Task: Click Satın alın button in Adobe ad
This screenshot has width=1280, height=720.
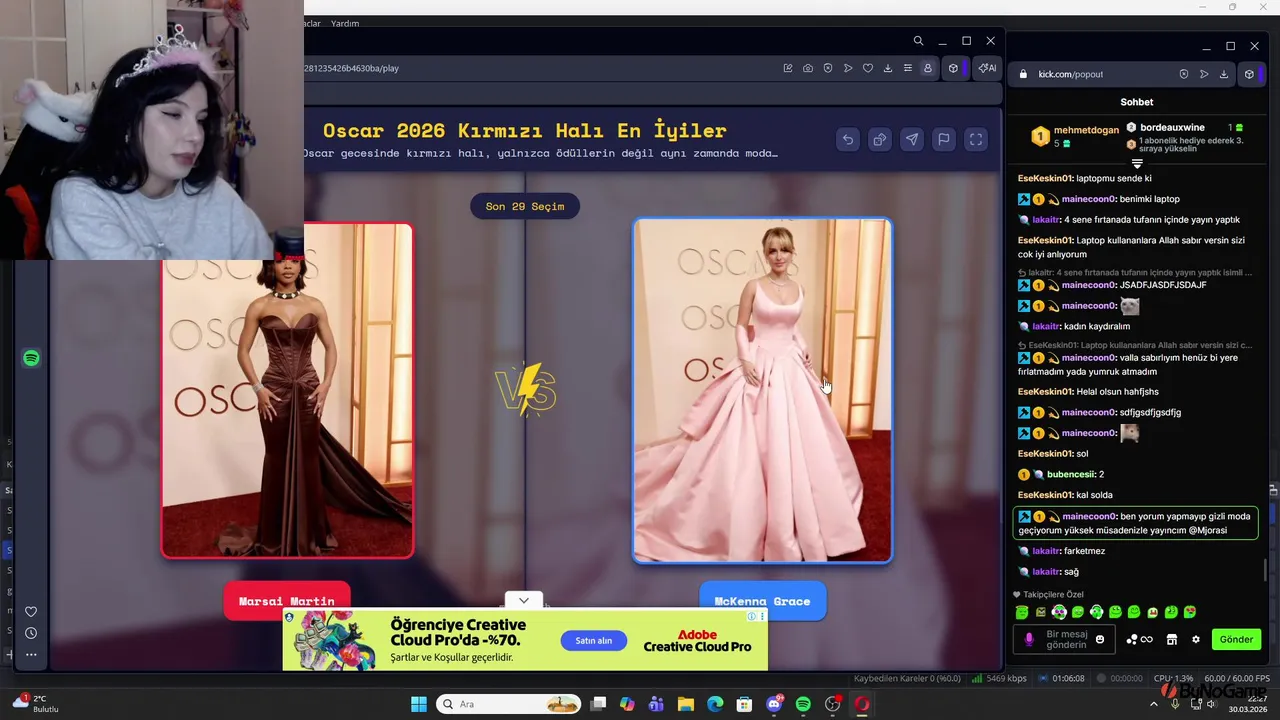Action: 594,640
